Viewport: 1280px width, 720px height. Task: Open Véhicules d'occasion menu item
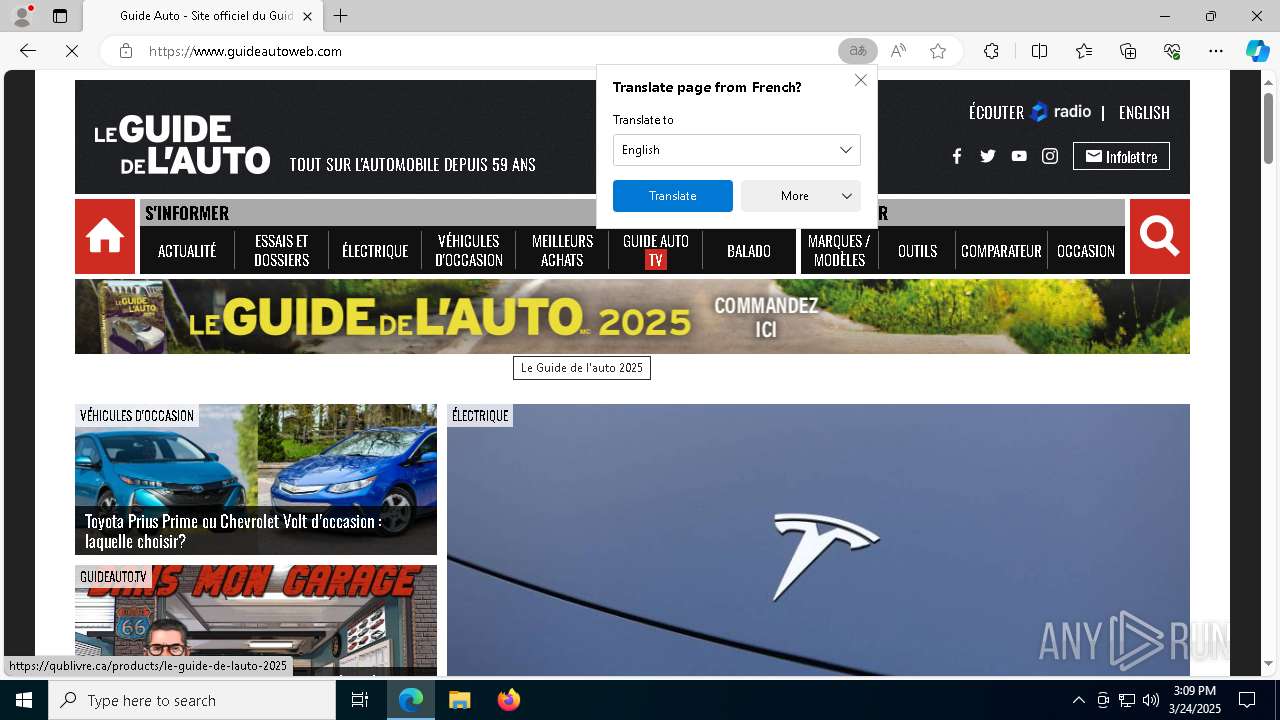click(x=469, y=251)
